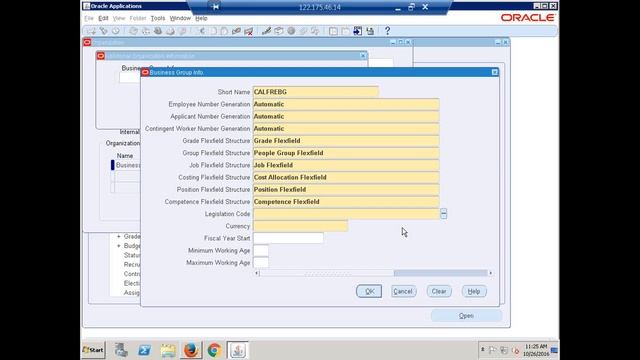Click the Show Navigator toolbar icon
This screenshot has height=360, width=640.
click(116, 31)
